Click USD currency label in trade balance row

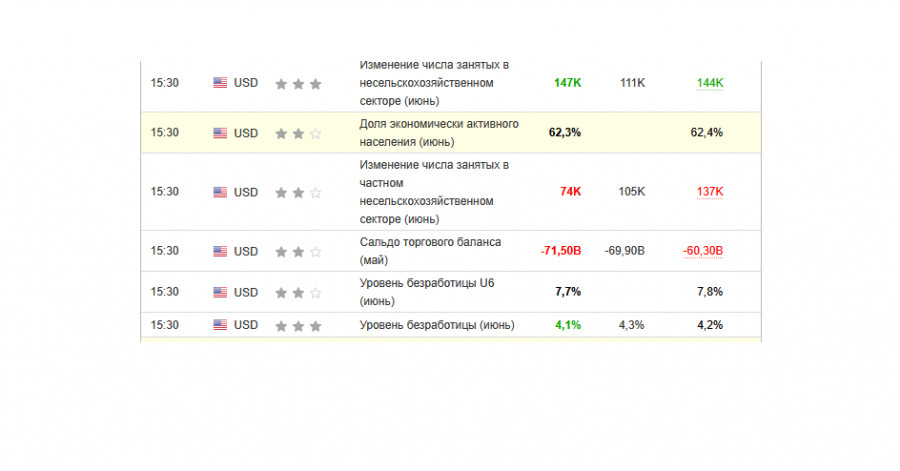[246, 251]
